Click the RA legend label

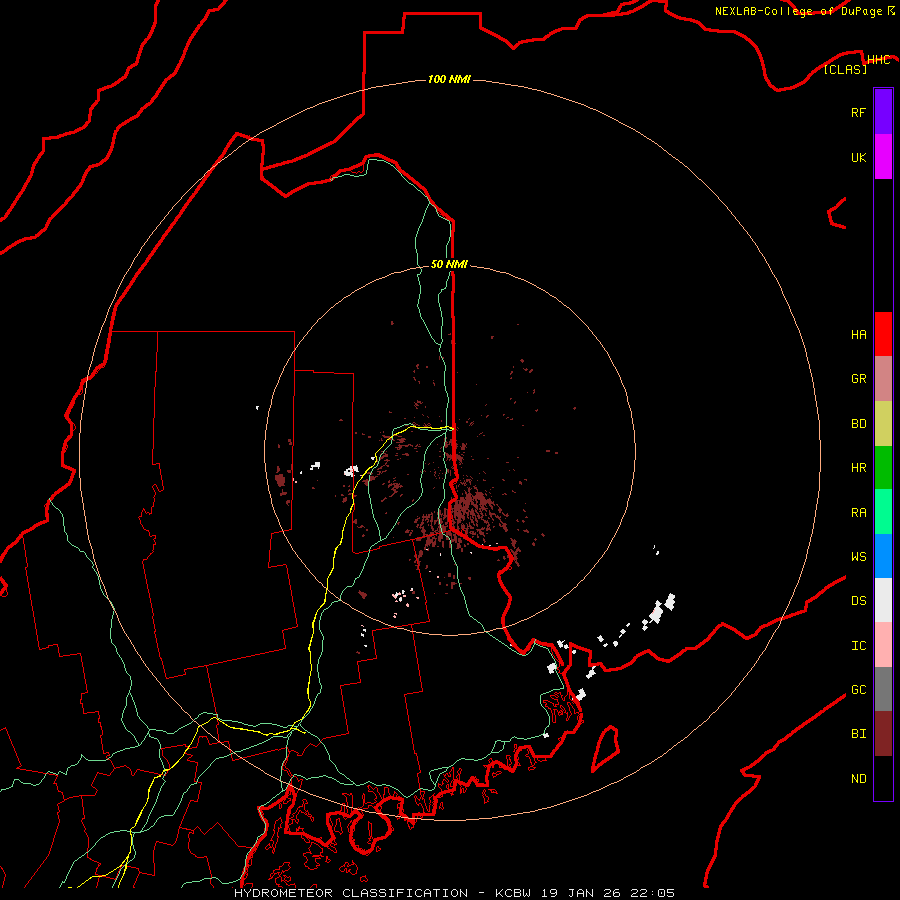pyautogui.click(x=858, y=513)
